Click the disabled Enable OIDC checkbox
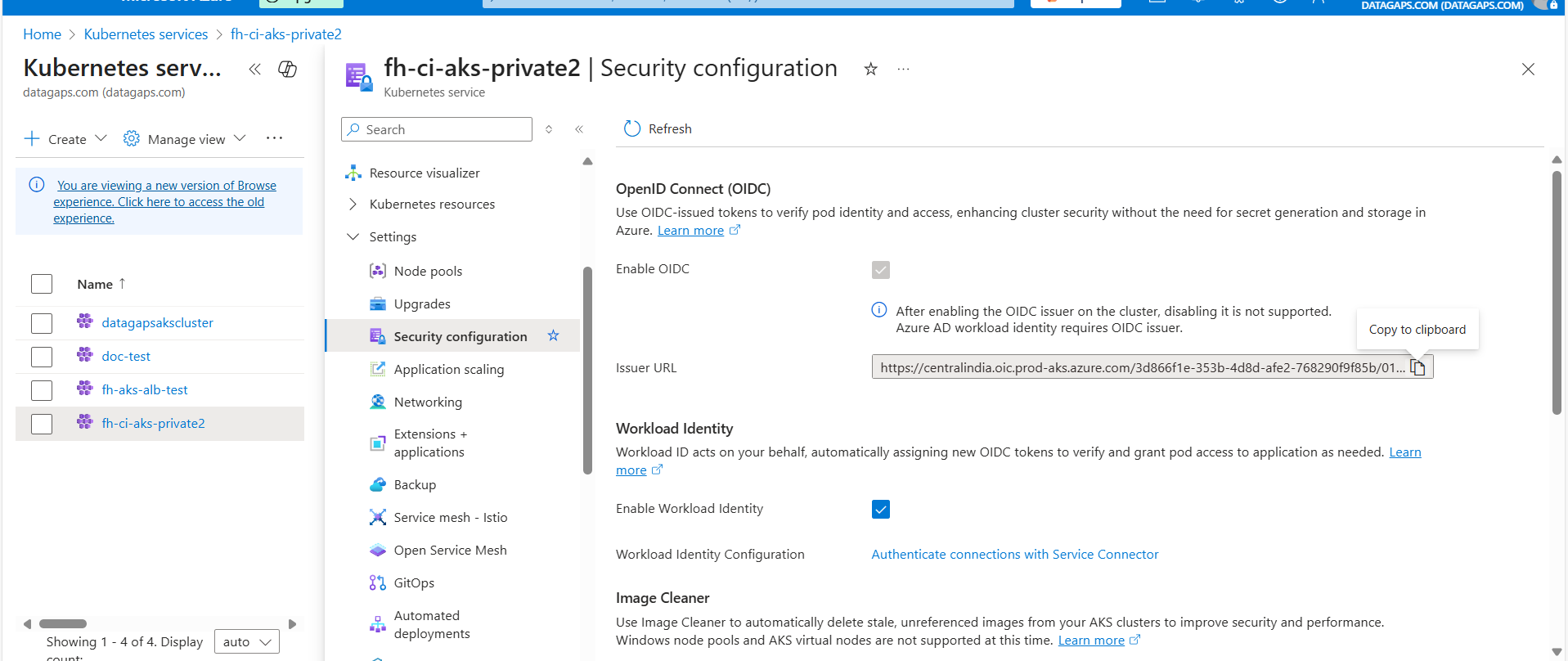The height and width of the screenshot is (661, 1568). pyautogui.click(x=881, y=269)
